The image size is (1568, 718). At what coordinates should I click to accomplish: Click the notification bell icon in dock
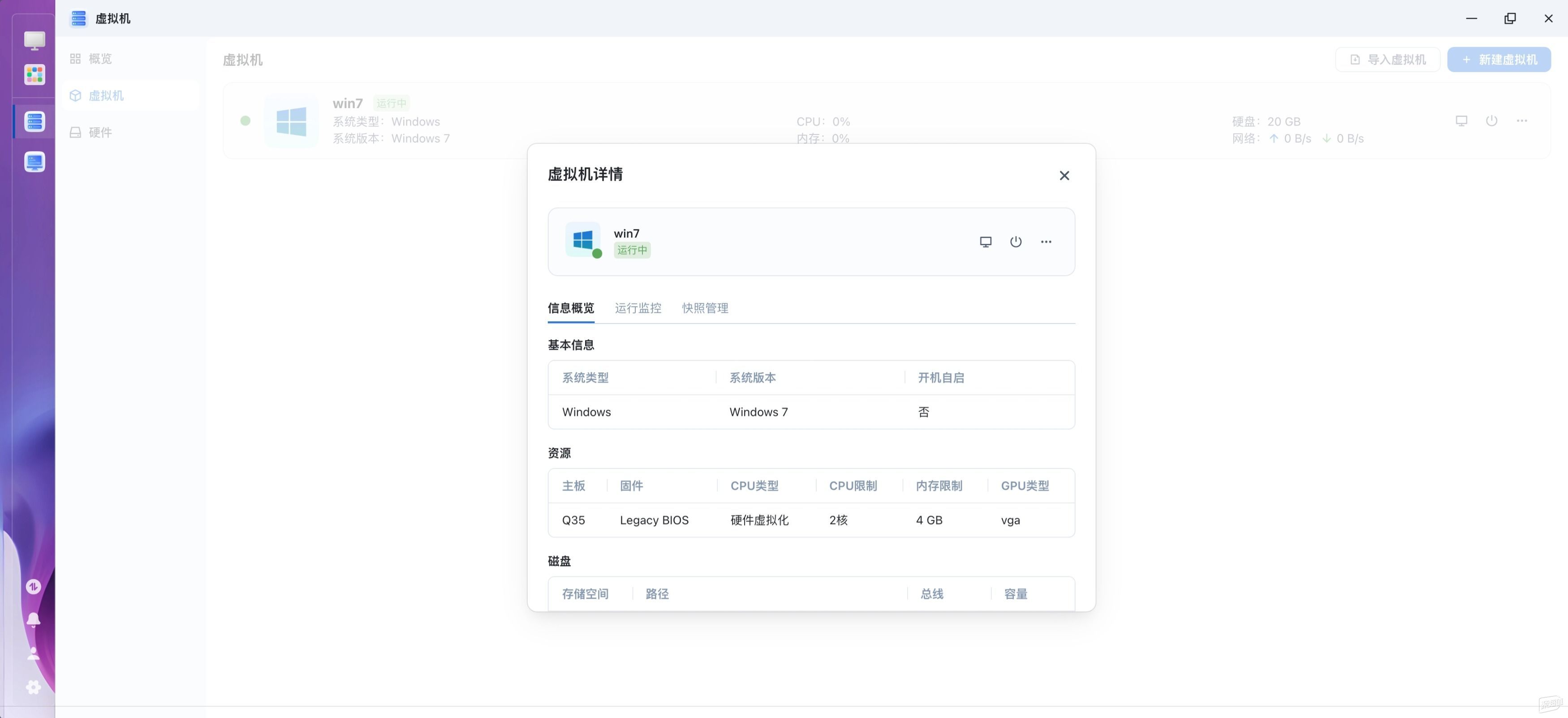point(34,620)
